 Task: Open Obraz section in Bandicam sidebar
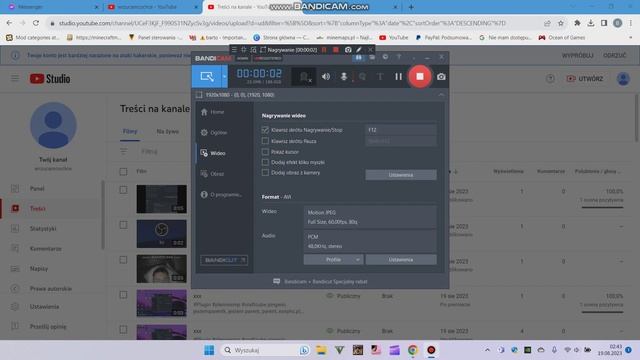click(212, 174)
